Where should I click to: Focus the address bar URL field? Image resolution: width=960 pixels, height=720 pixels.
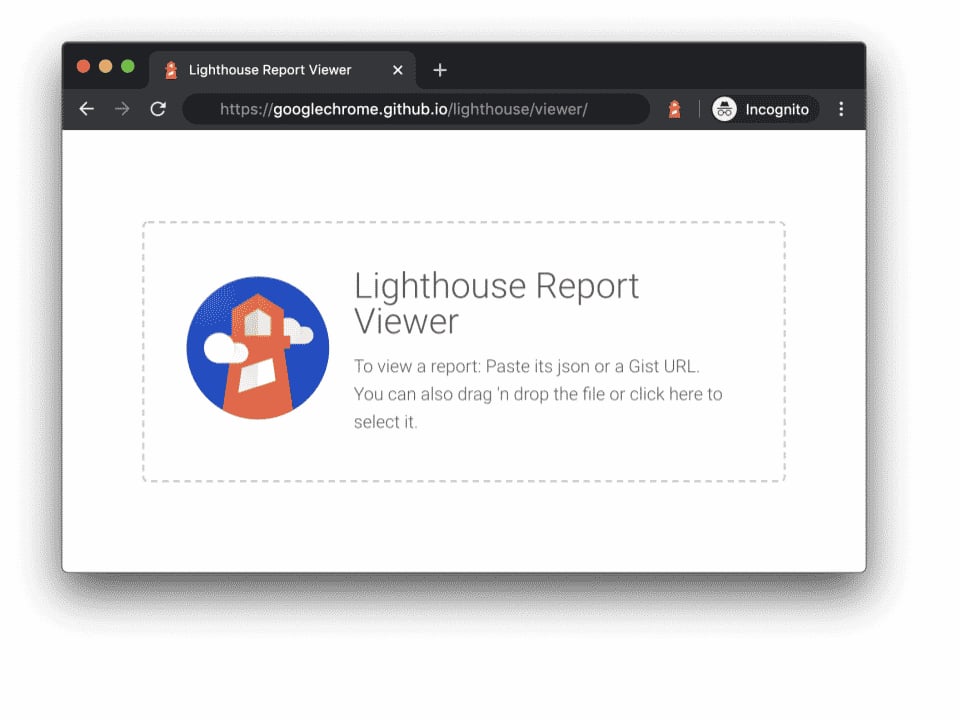click(x=416, y=109)
